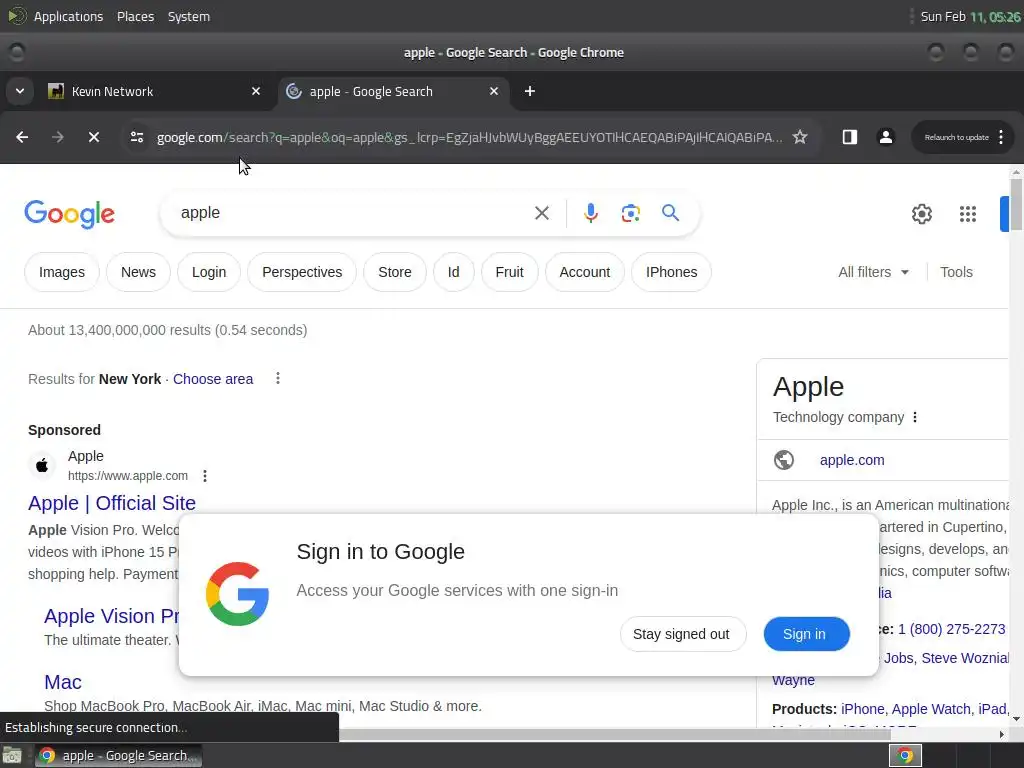The width and height of the screenshot is (1024, 768).
Task: Select the Store filter chip
Action: pyautogui.click(x=395, y=272)
